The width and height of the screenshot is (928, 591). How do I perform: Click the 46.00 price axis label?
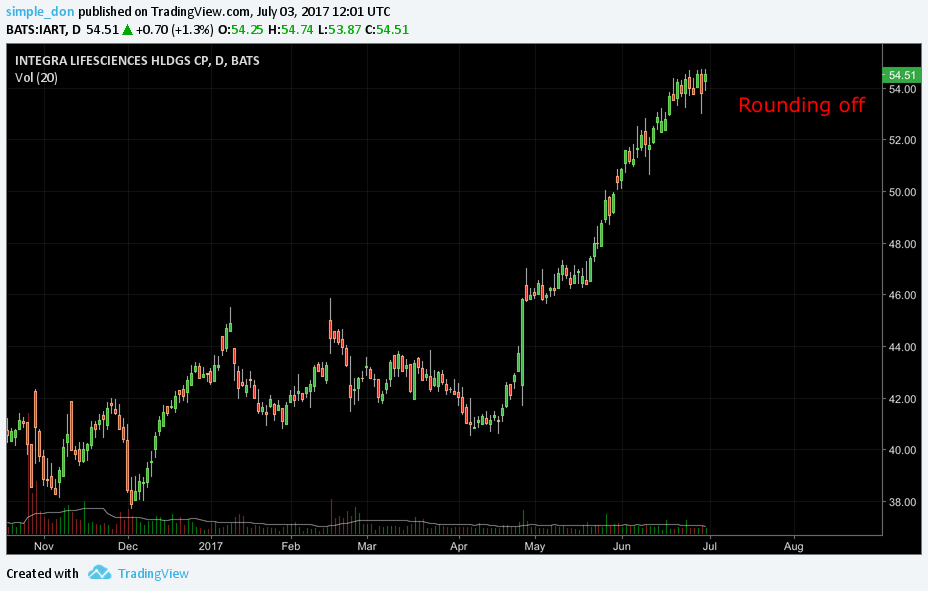[x=902, y=295]
